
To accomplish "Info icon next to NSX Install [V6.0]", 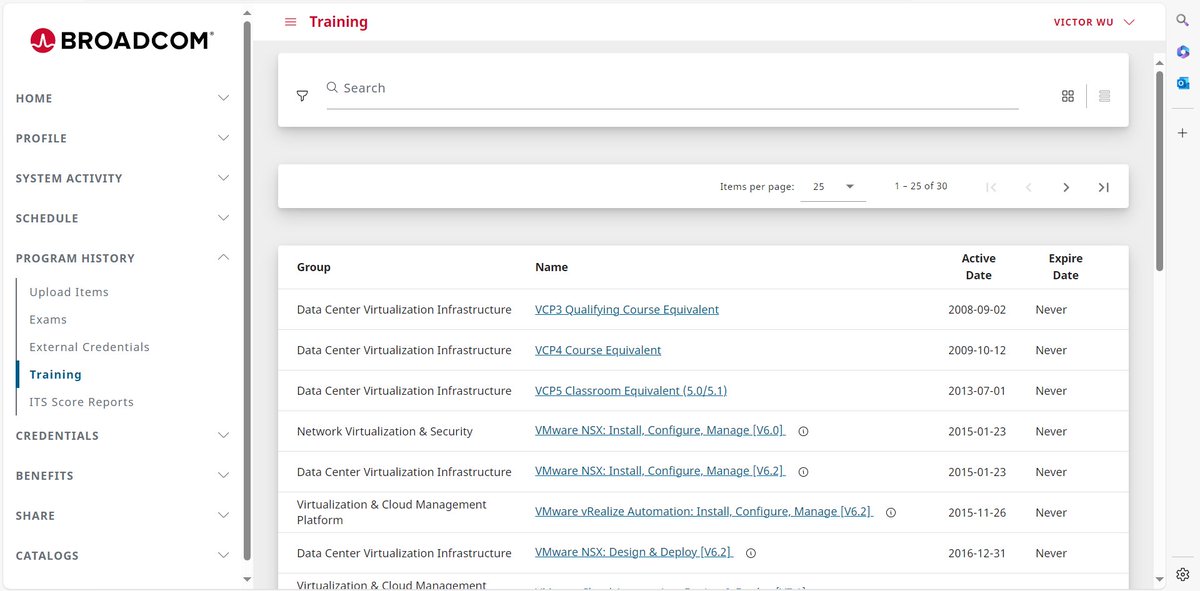I will (x=803, y=432).
